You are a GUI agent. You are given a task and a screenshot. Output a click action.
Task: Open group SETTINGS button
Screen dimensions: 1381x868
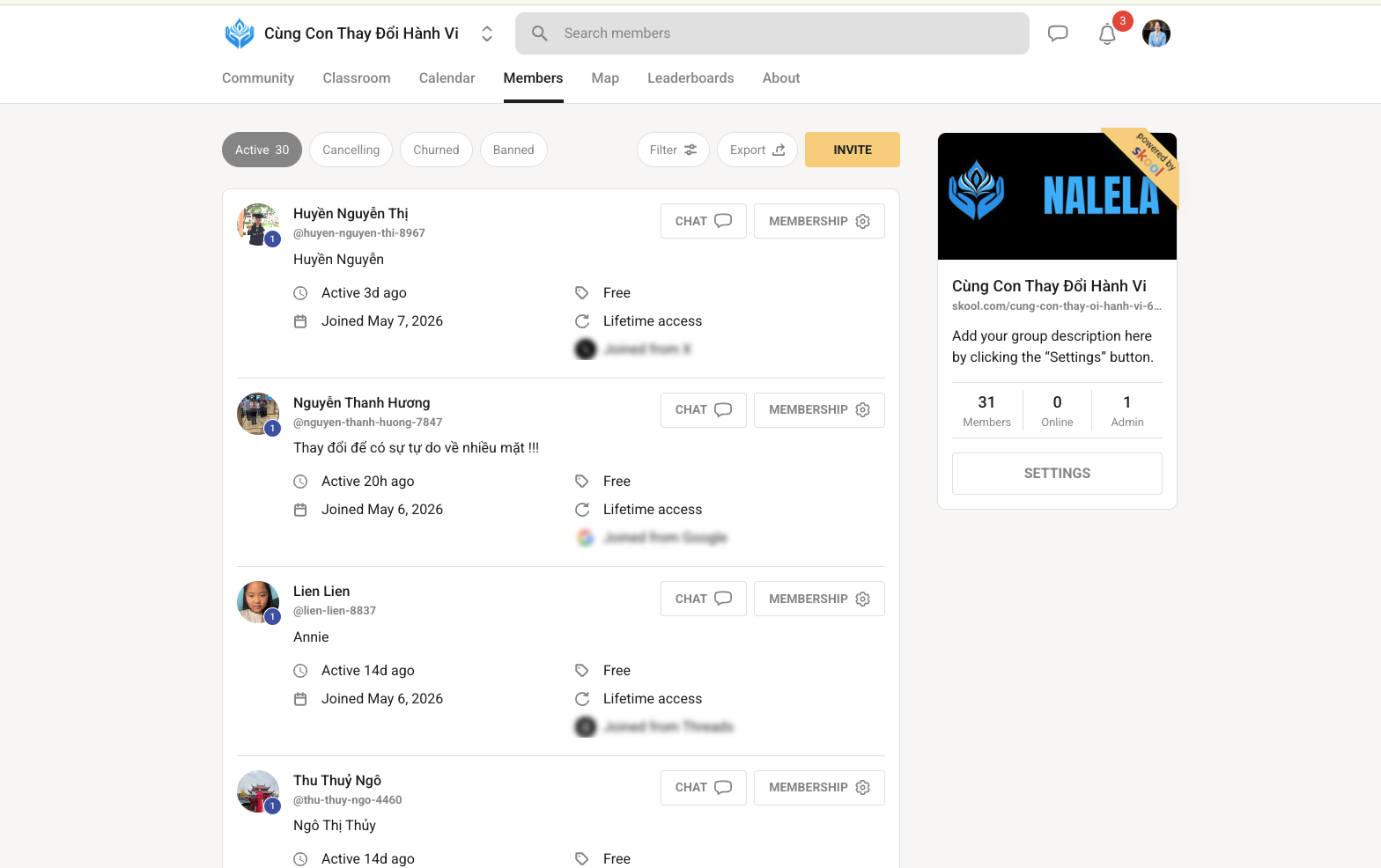coord(1057,474)
